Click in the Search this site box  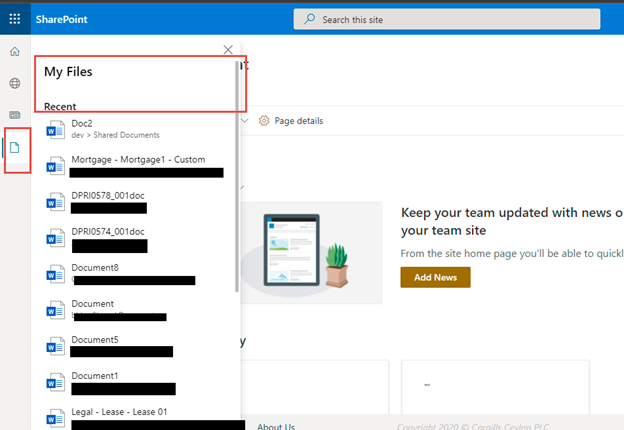460,19
